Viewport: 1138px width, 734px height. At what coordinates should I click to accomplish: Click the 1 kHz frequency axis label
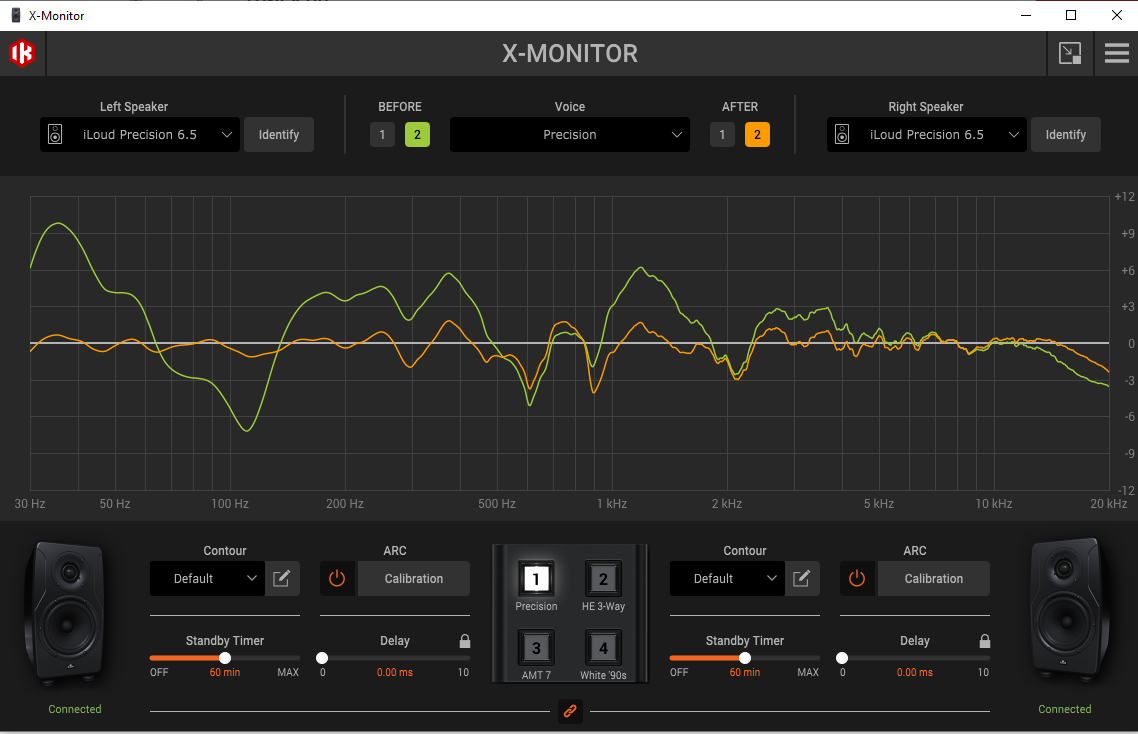click(x=612, y=504)
